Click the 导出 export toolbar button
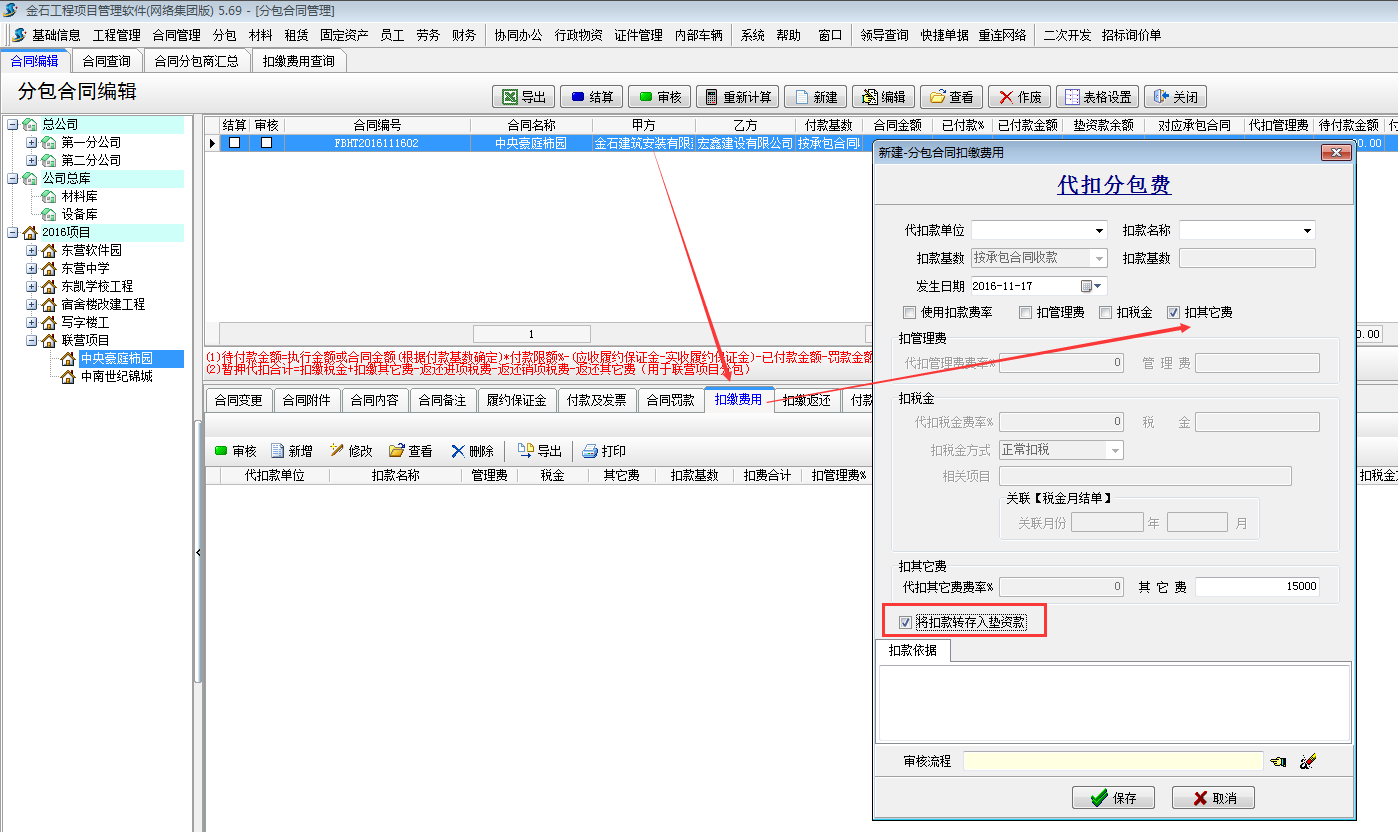 tap(523, 97)
